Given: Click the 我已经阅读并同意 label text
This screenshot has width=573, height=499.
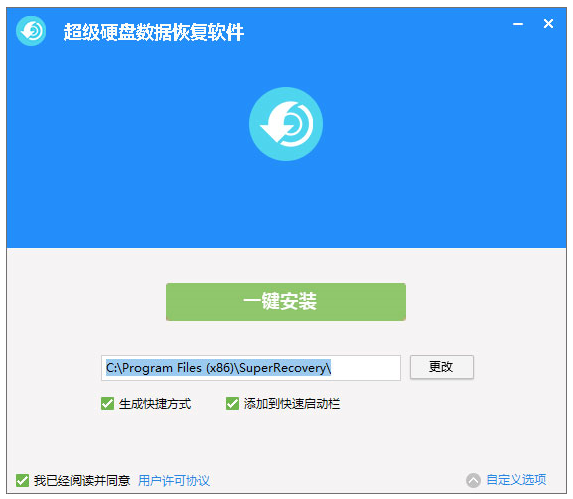Looking at the screenshot, I should point(82,480).
